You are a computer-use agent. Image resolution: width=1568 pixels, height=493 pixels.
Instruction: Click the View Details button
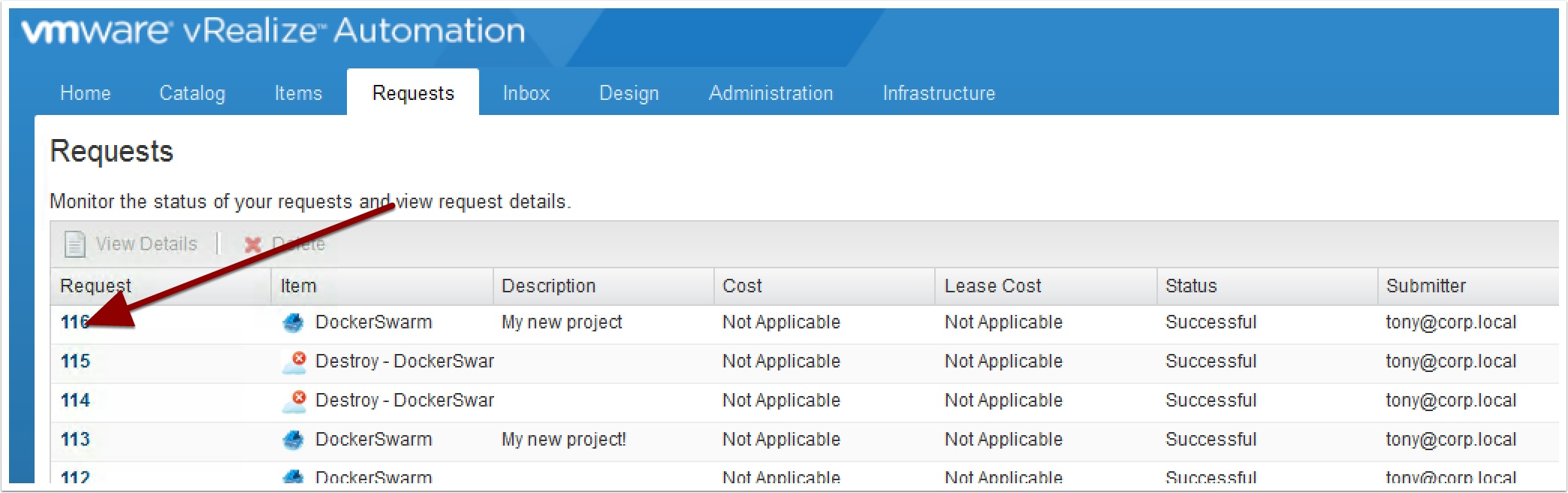point(131,244)
